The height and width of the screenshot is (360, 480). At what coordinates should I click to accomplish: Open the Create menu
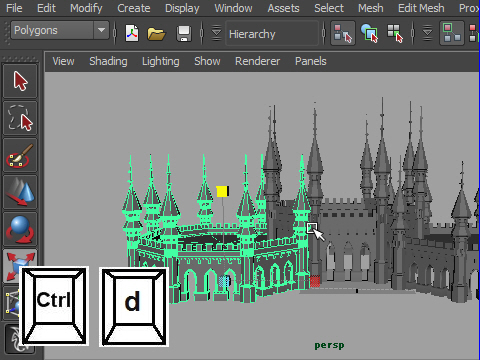point(134,8)
